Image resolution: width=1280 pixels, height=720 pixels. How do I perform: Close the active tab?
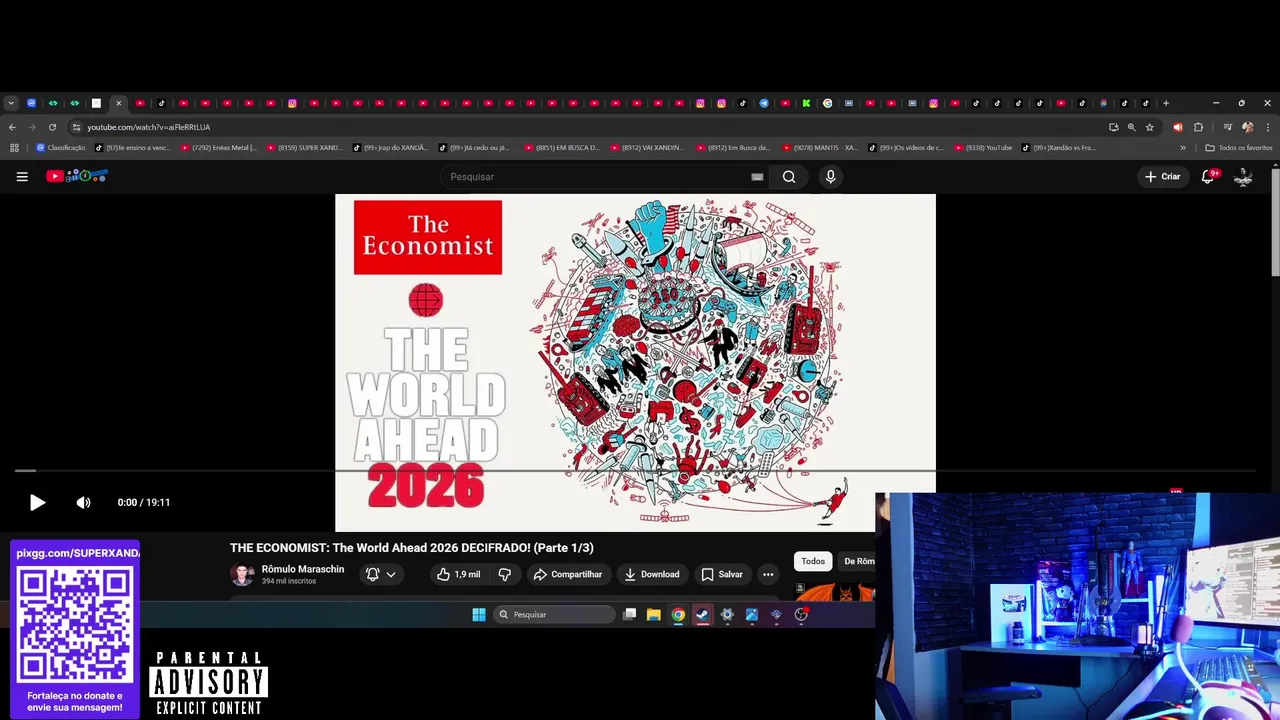(x=118, y=103)
